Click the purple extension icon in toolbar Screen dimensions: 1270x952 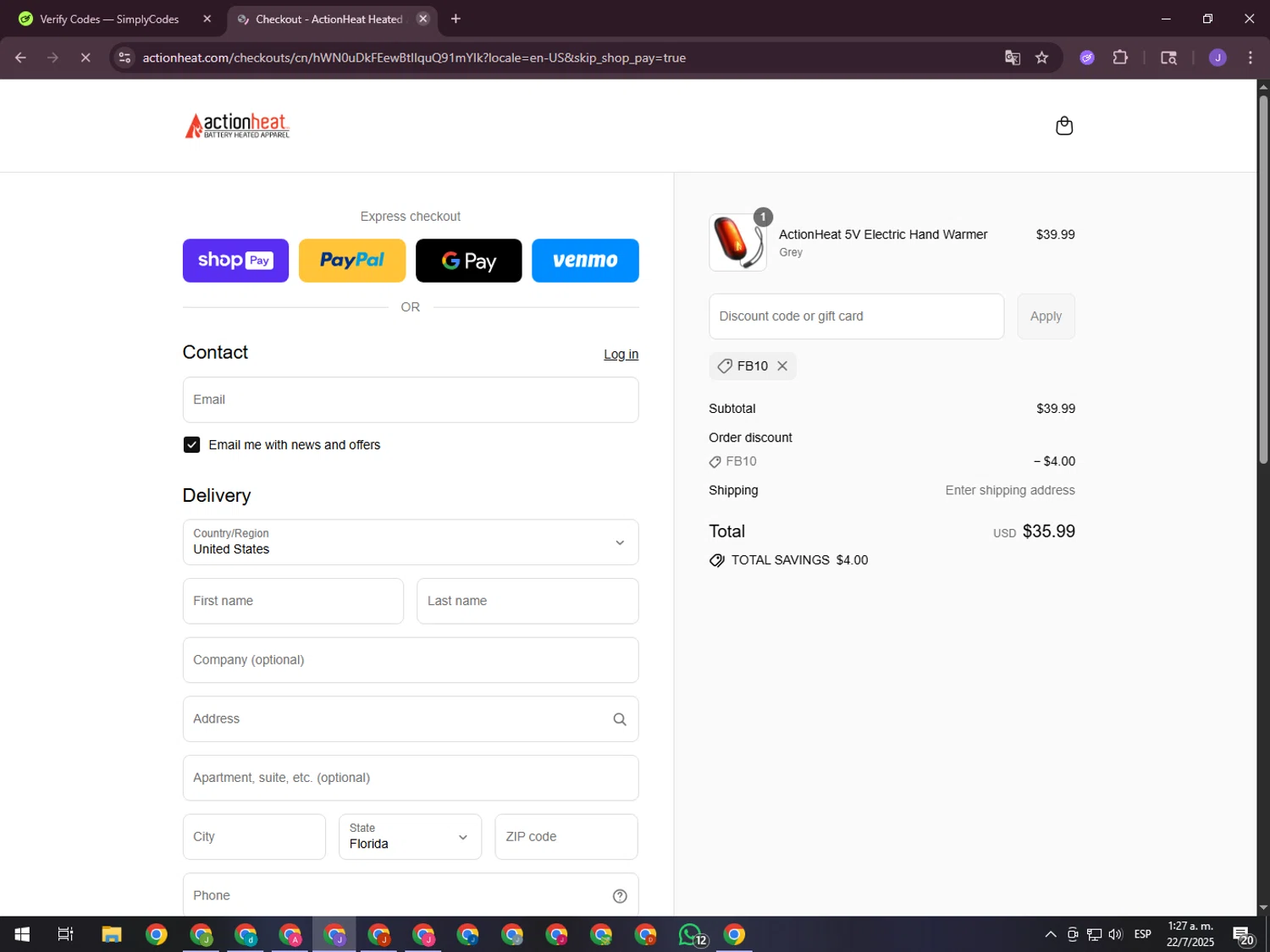pos(1087,58)
